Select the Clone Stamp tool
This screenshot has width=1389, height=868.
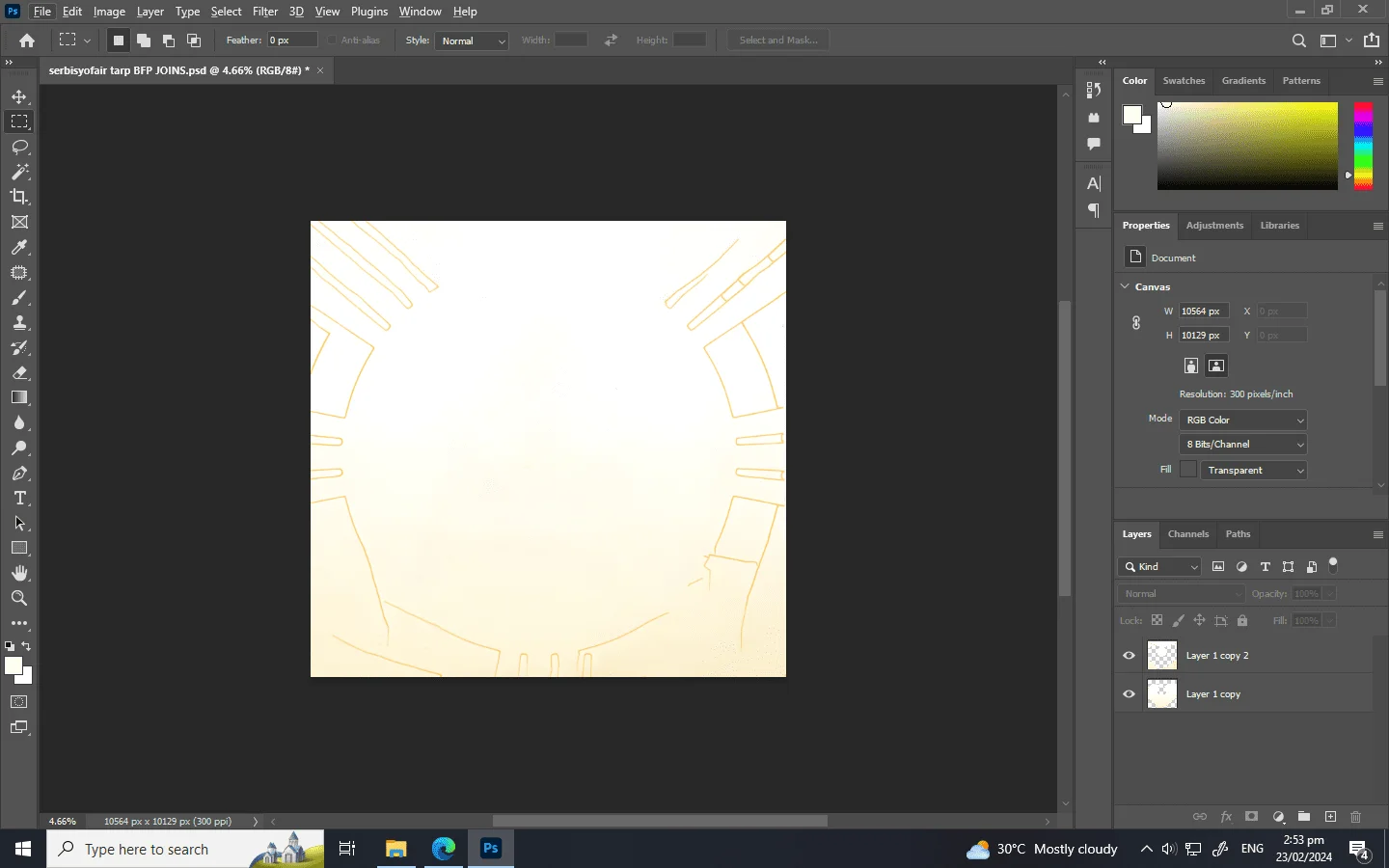(19, 323)
